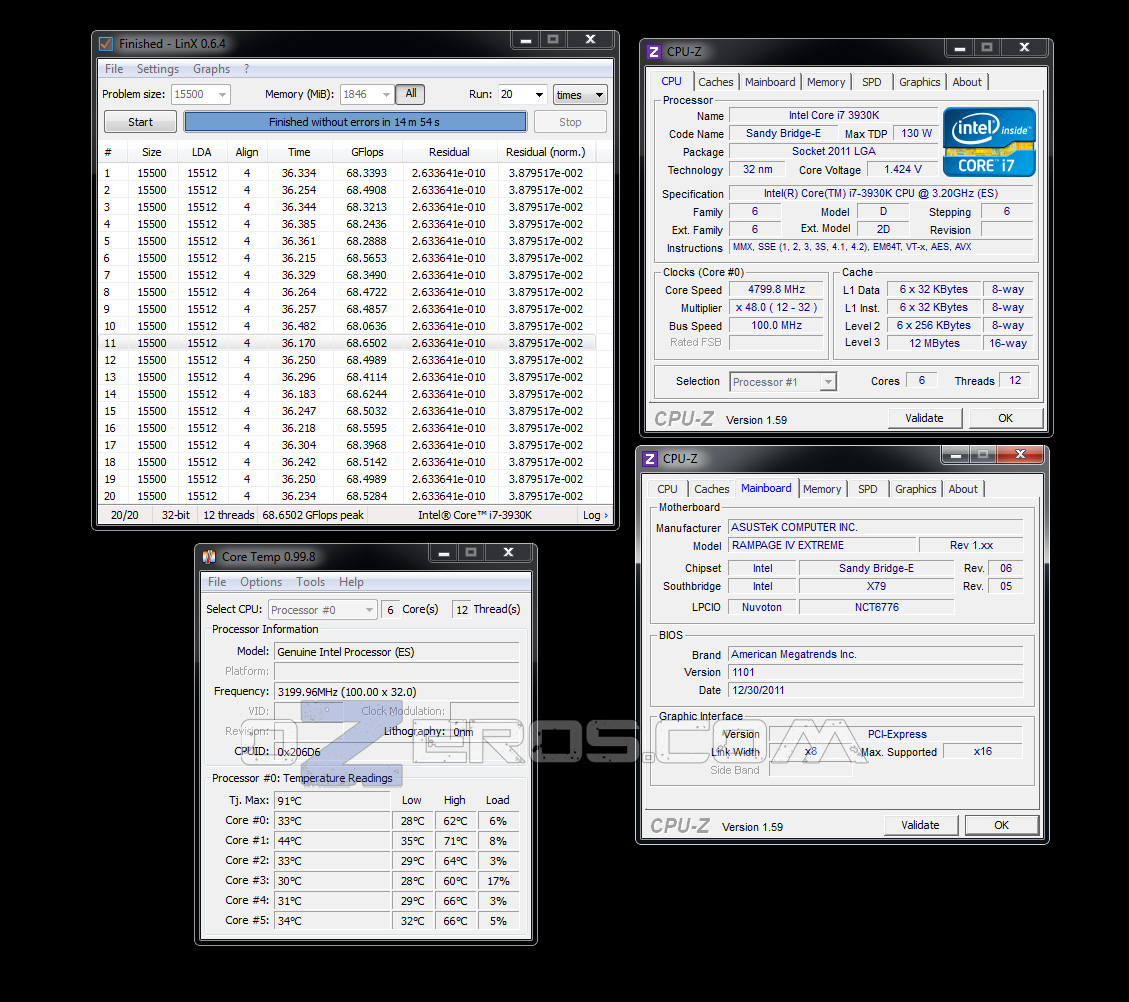Switch to Mainboard tab in upper CPU-Z window

point(770,82)
